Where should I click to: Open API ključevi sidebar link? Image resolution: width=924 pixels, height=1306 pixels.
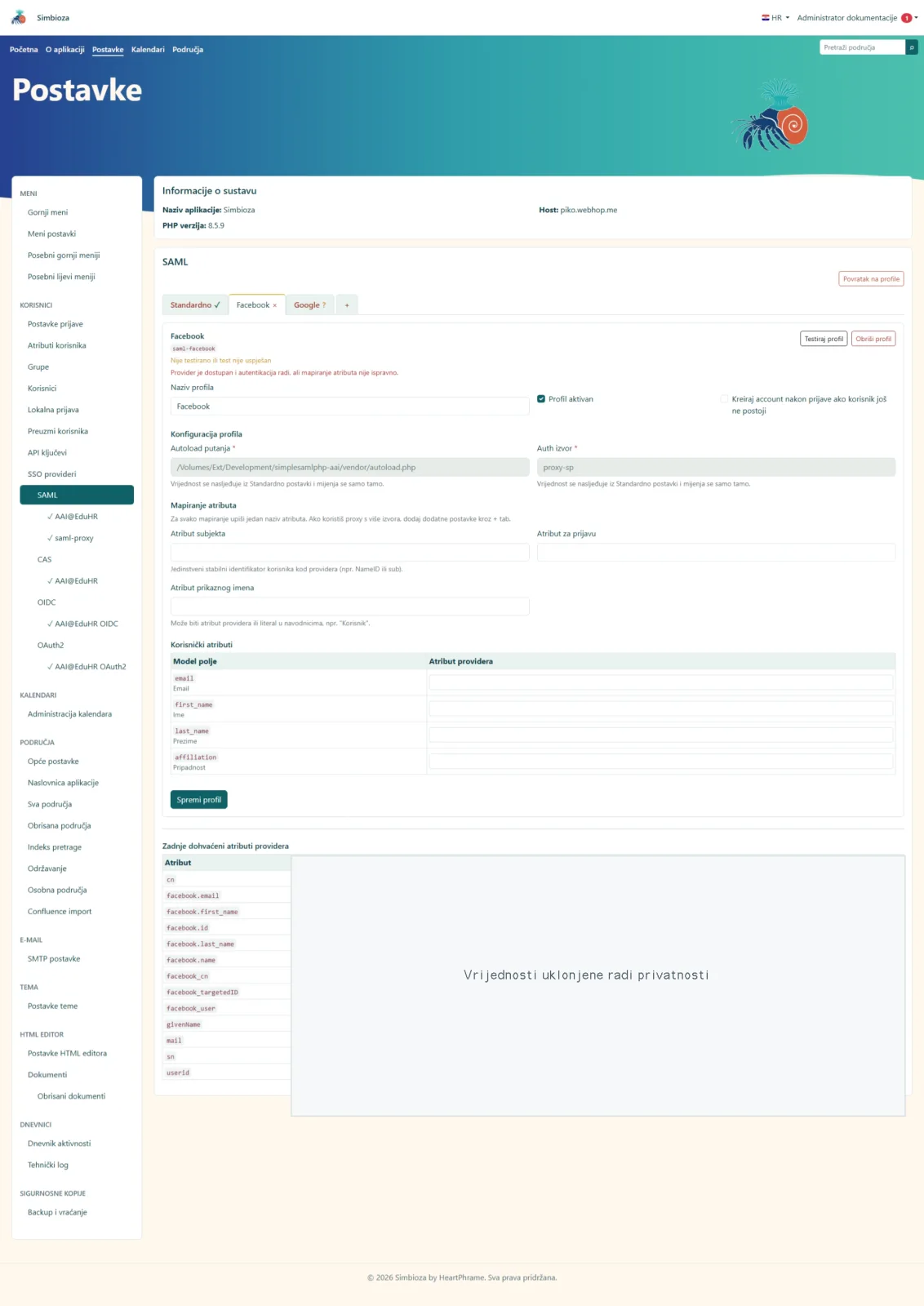(x=47, y=453)
